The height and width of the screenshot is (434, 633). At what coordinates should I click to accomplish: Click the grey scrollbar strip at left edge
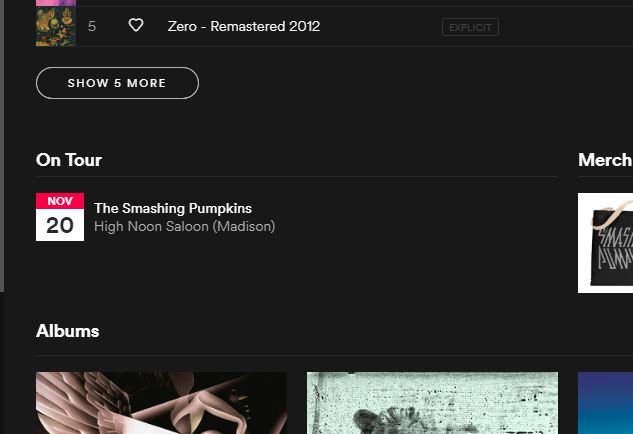[2, 140]
